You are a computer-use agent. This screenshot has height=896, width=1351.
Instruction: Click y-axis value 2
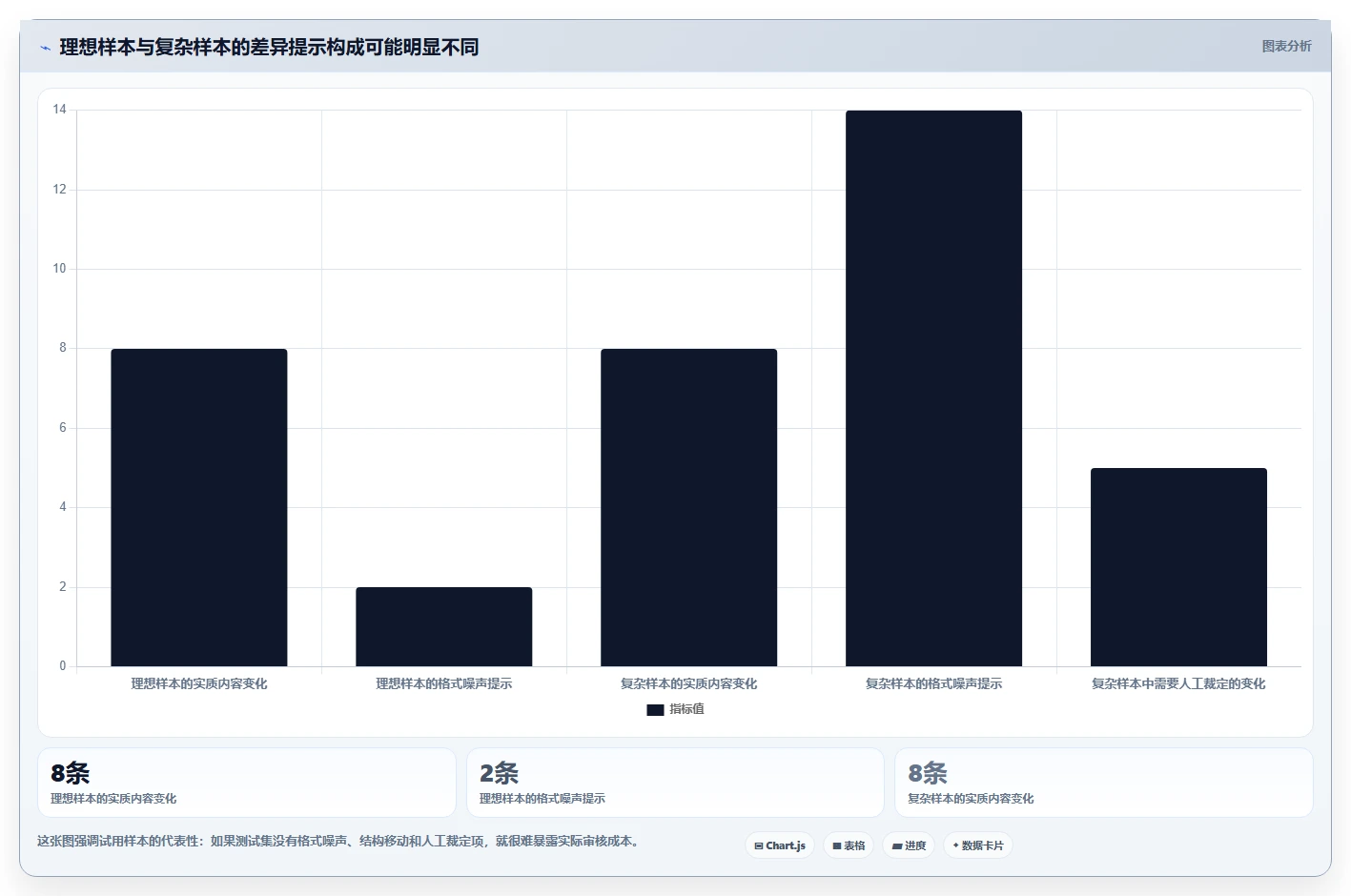(x=63, y=587)
